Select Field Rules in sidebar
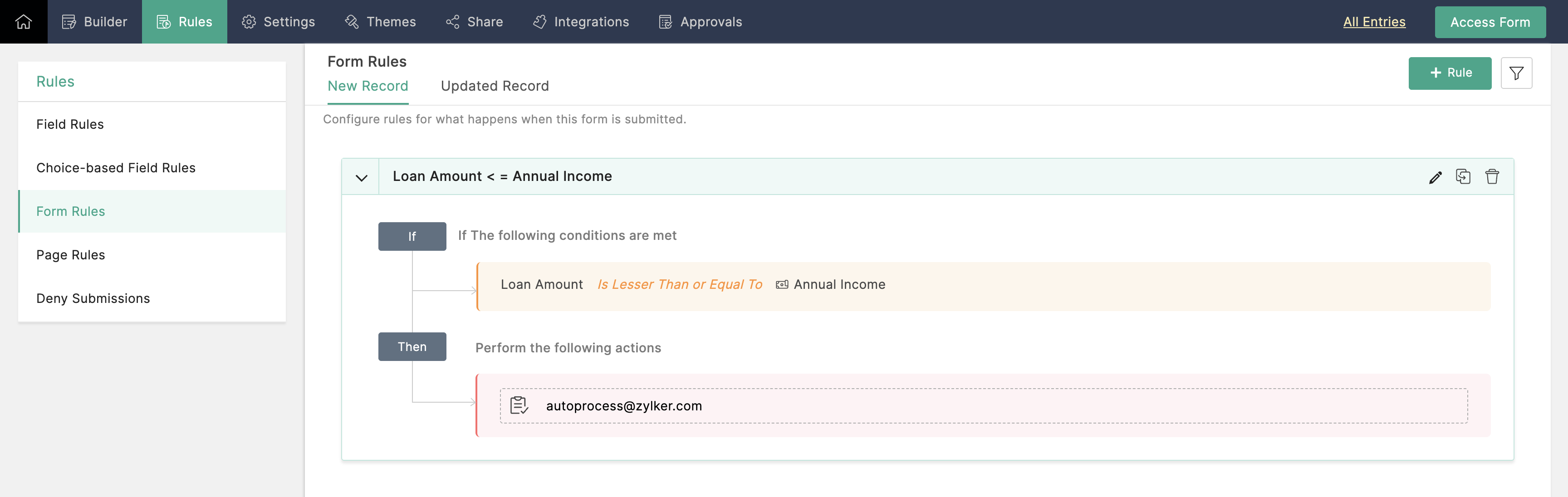 click(x=70, y=124)
